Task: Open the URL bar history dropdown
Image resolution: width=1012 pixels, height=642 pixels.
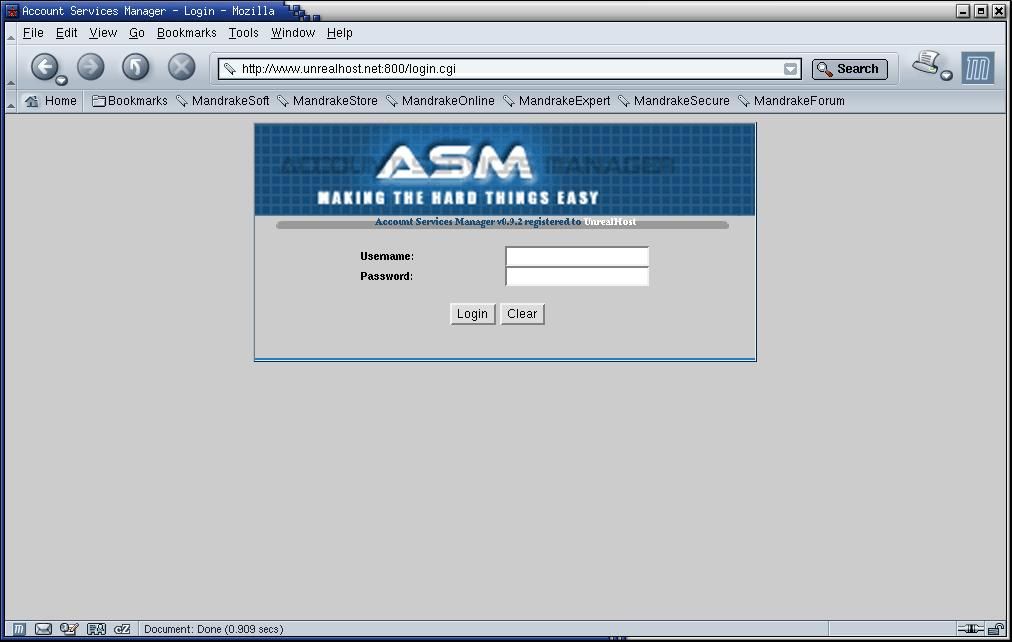Action: 790,68
